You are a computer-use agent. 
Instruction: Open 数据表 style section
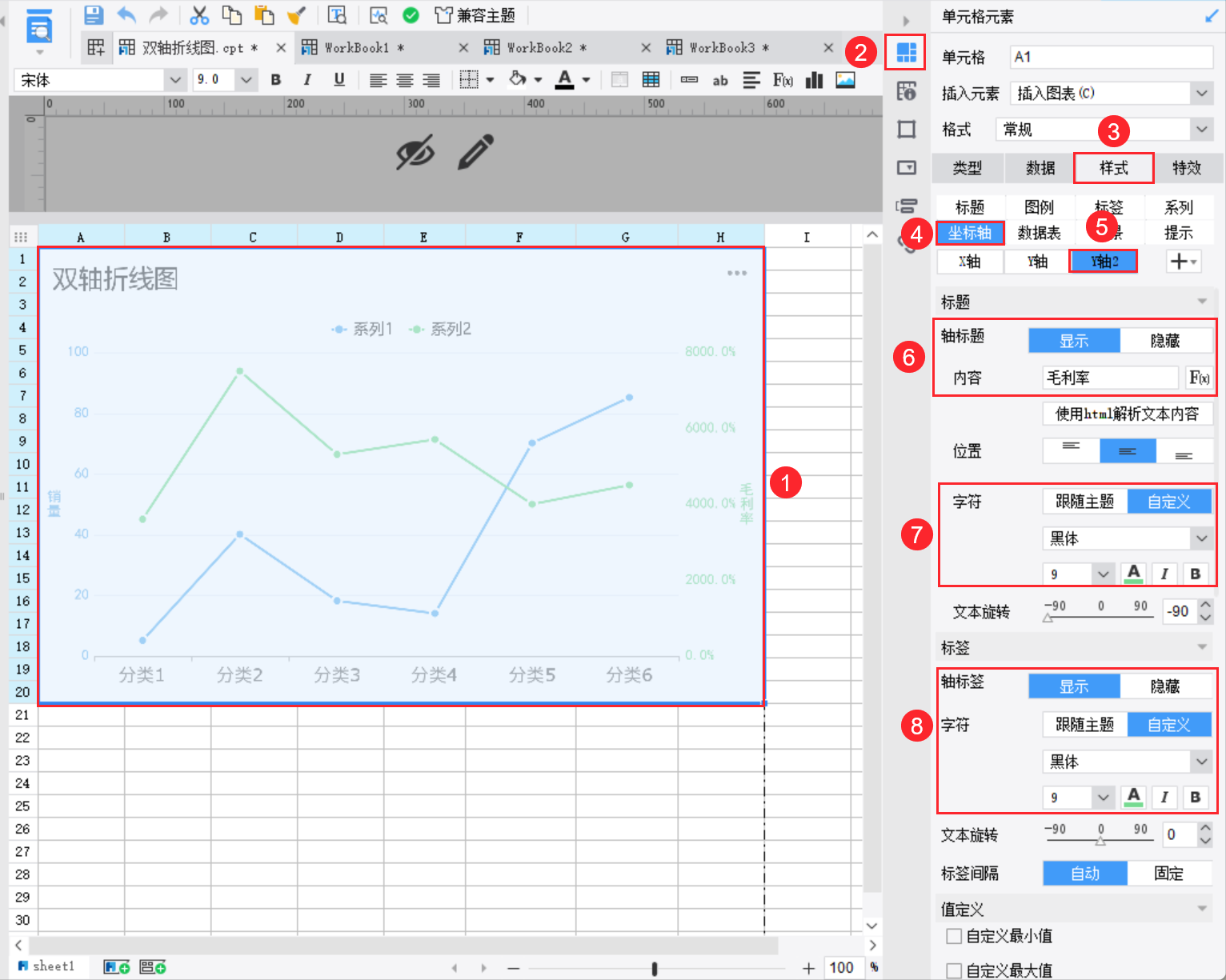(1040, 233)
